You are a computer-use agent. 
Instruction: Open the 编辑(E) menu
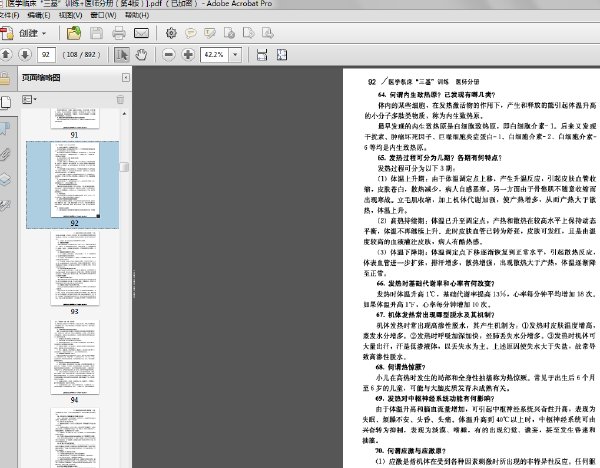39,15
